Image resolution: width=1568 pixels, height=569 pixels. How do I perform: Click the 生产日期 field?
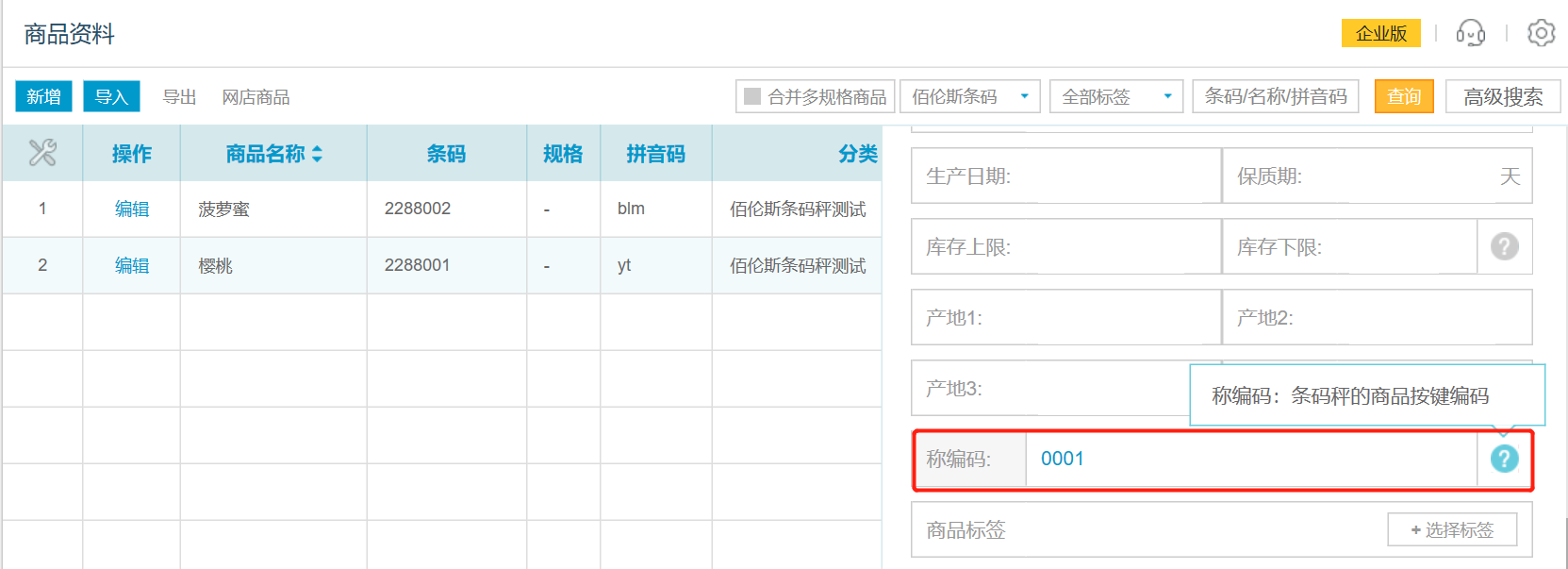(1066, 176)
